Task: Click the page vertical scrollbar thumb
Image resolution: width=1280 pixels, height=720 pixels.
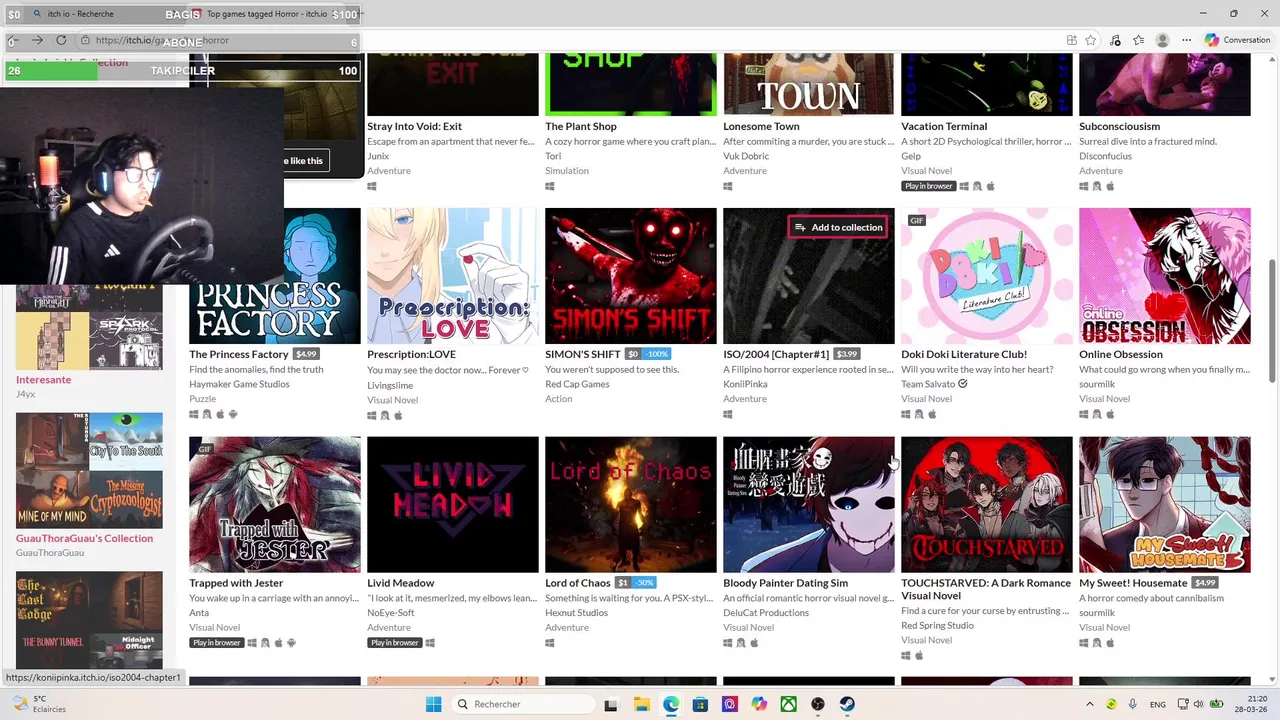Action: point(1273,320)
